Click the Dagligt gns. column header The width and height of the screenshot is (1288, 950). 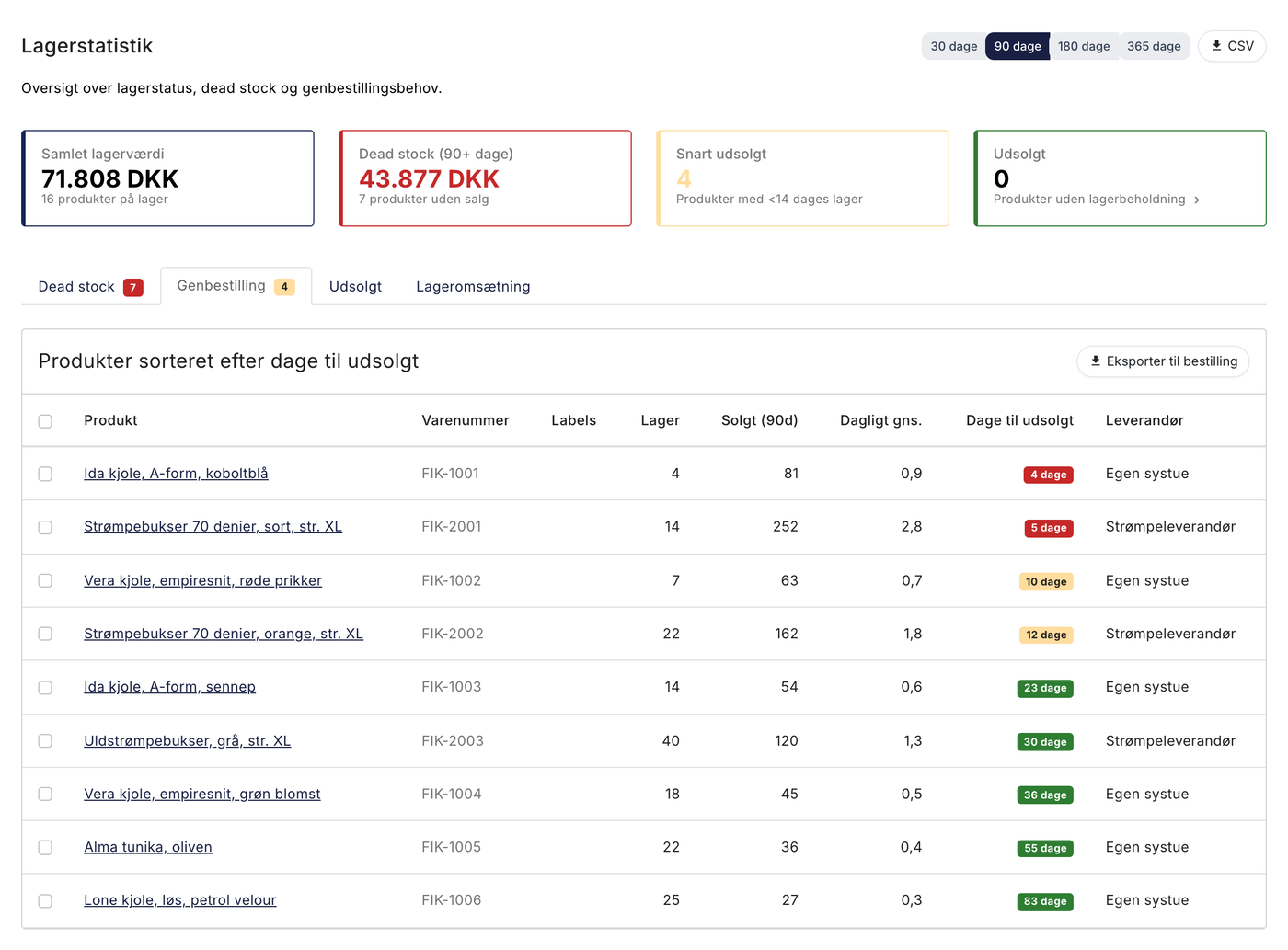[880, 420]
